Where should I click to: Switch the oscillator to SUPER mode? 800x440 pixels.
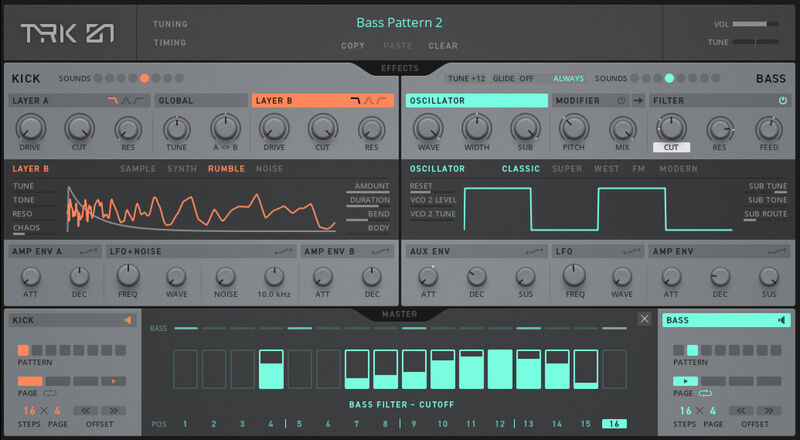(x=567, y=168)
